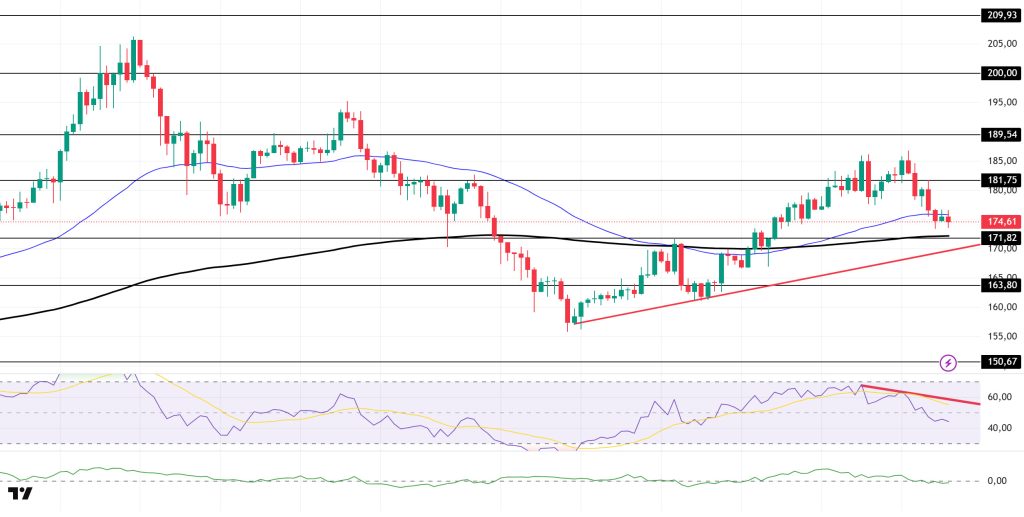This screenshot has width=1024, height=517.
Task: Click the red current price label 174,61
Action: tap(1000, 222)
